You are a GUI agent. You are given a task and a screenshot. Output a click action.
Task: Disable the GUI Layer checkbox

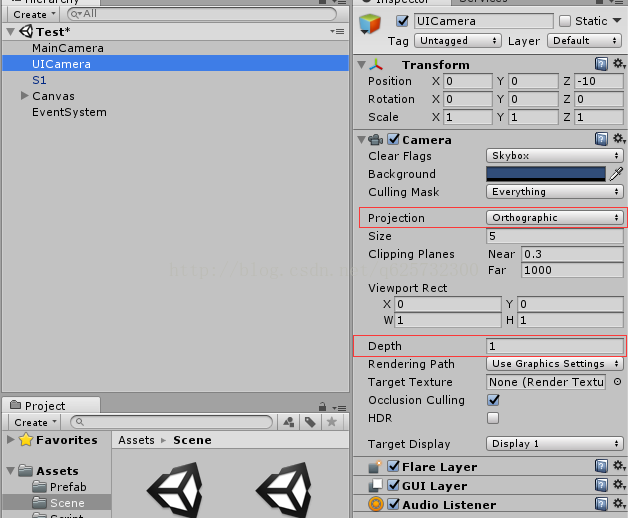[x=394, y=485]
